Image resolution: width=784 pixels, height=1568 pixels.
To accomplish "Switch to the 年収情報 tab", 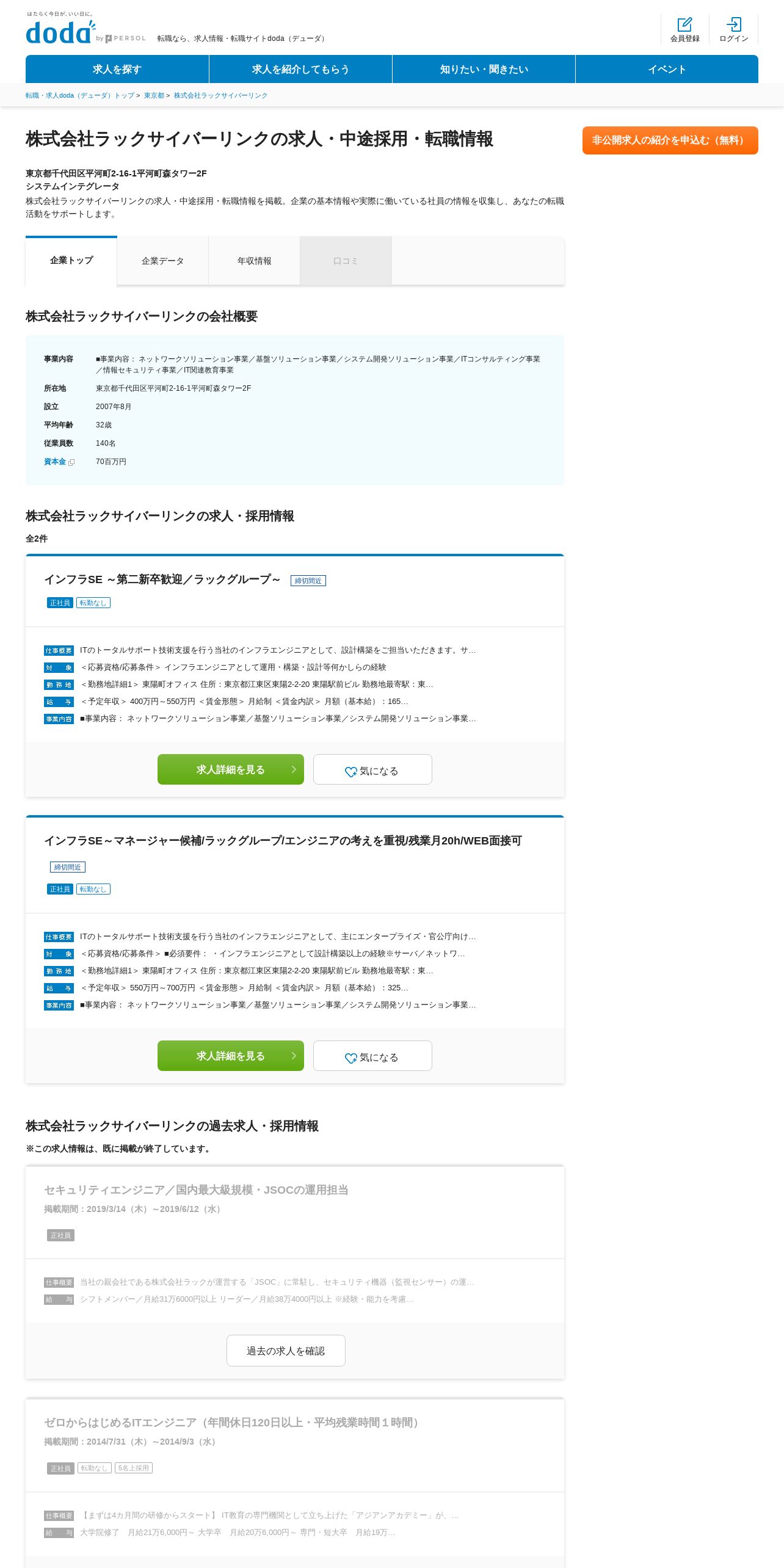I will point(255,261).
